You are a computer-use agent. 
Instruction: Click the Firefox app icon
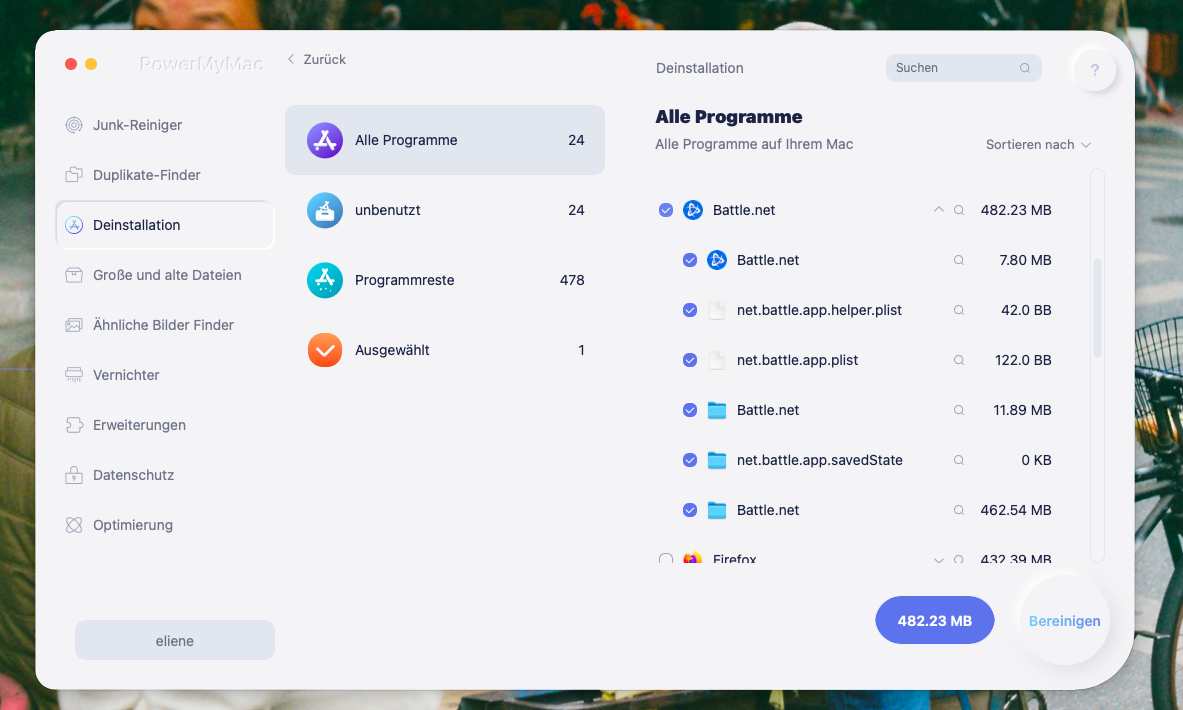click(x=693, y=558)
